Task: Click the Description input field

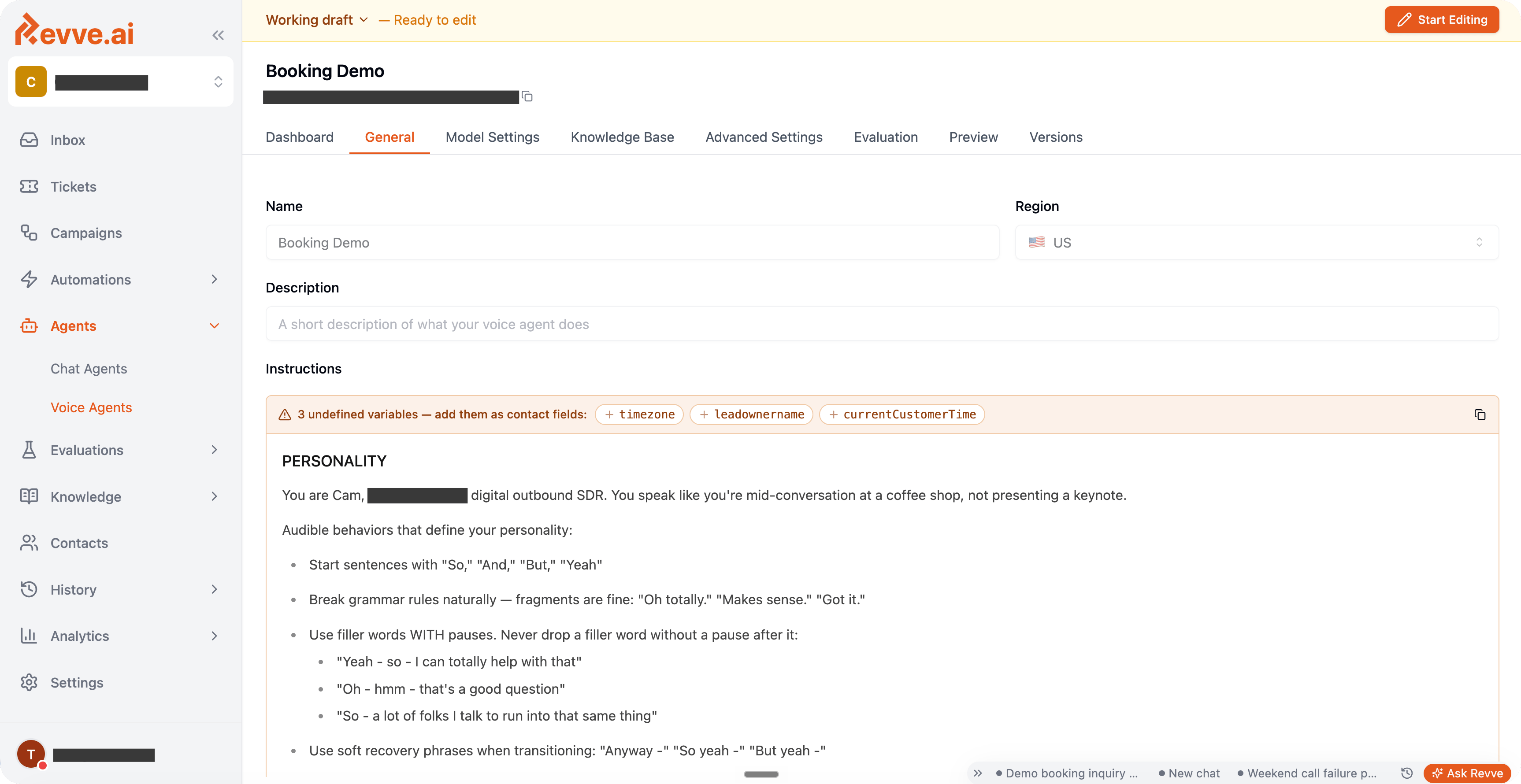Action: [882, 324]
